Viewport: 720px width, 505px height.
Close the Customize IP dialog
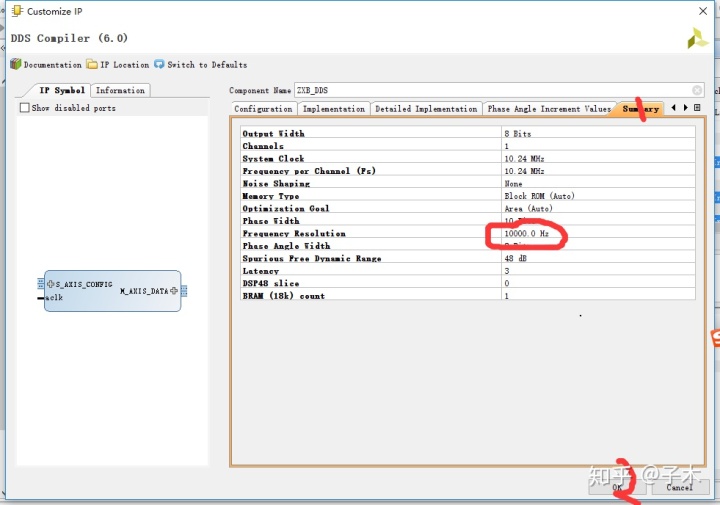(703, 11)
